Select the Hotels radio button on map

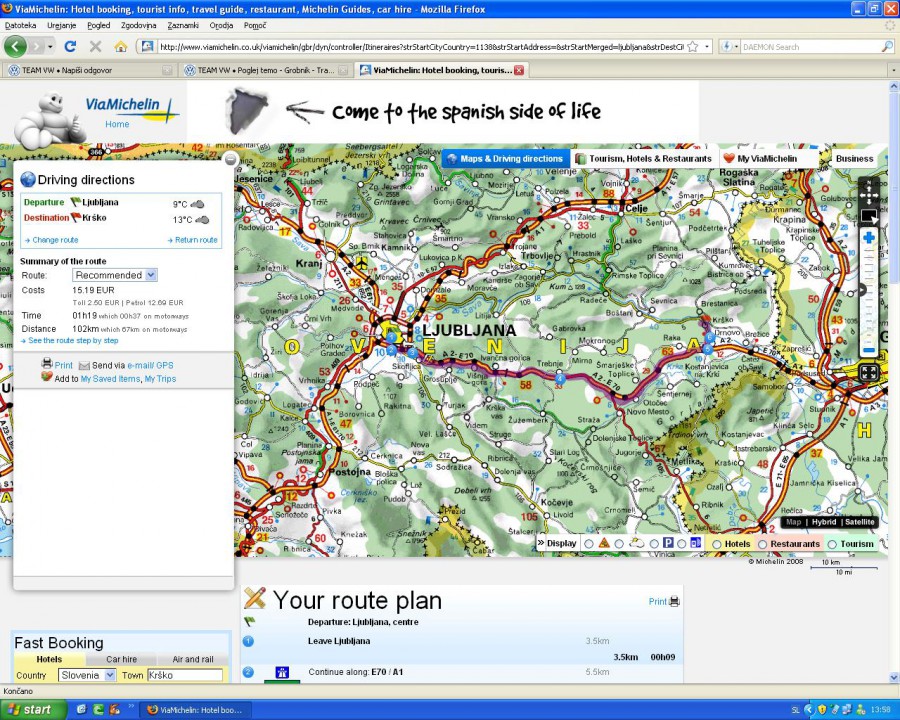click(x=717, y=544)
